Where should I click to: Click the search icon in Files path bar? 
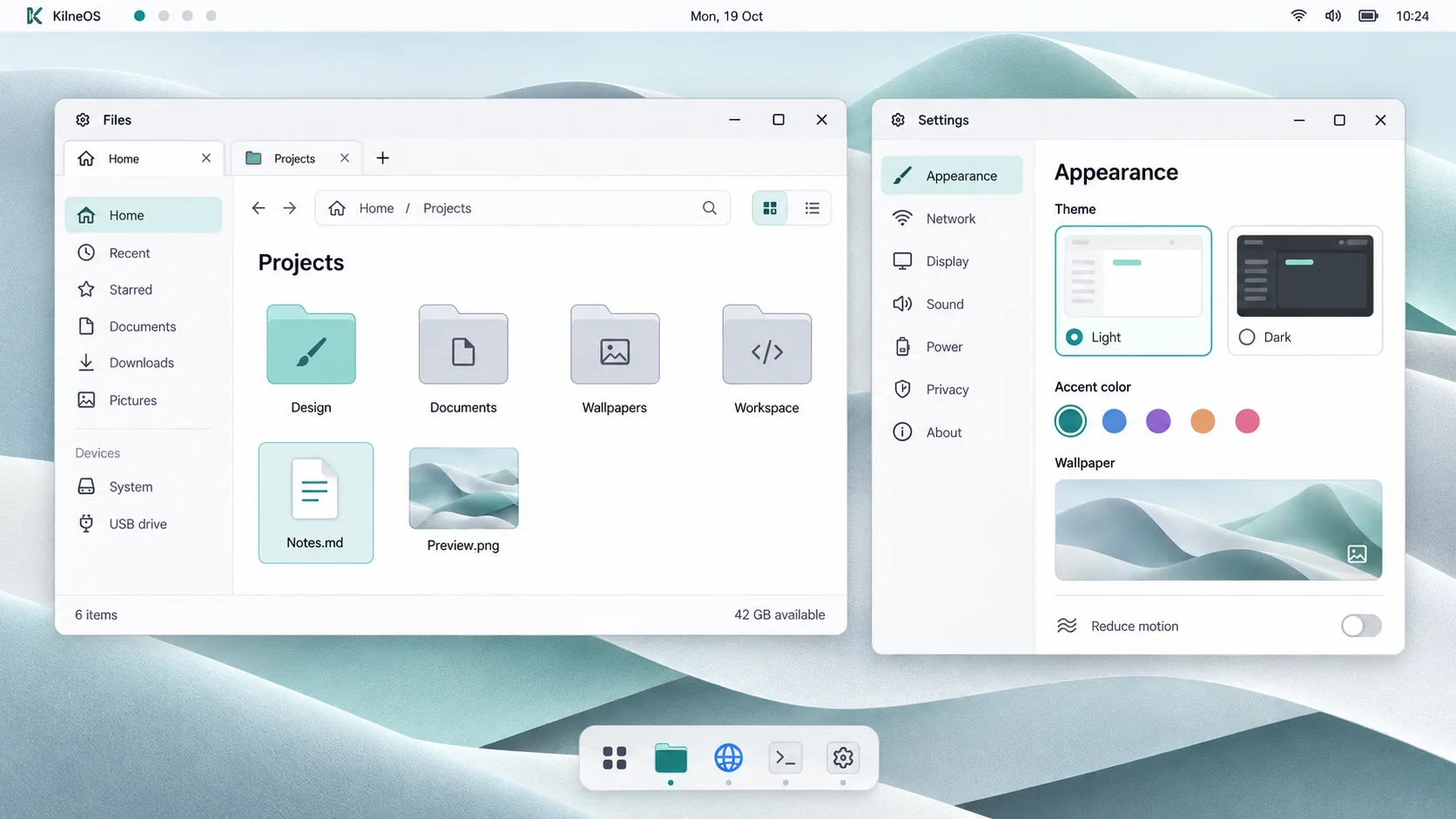click(710, 208)
